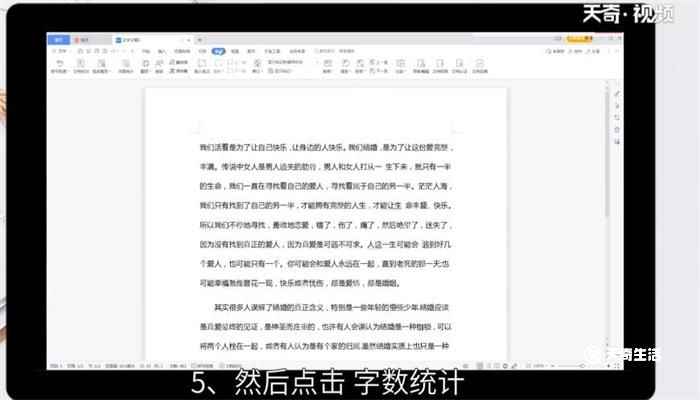Go to the blue 首页 home tab
This screenshot has width=700, height=400.
click(58, 40)
